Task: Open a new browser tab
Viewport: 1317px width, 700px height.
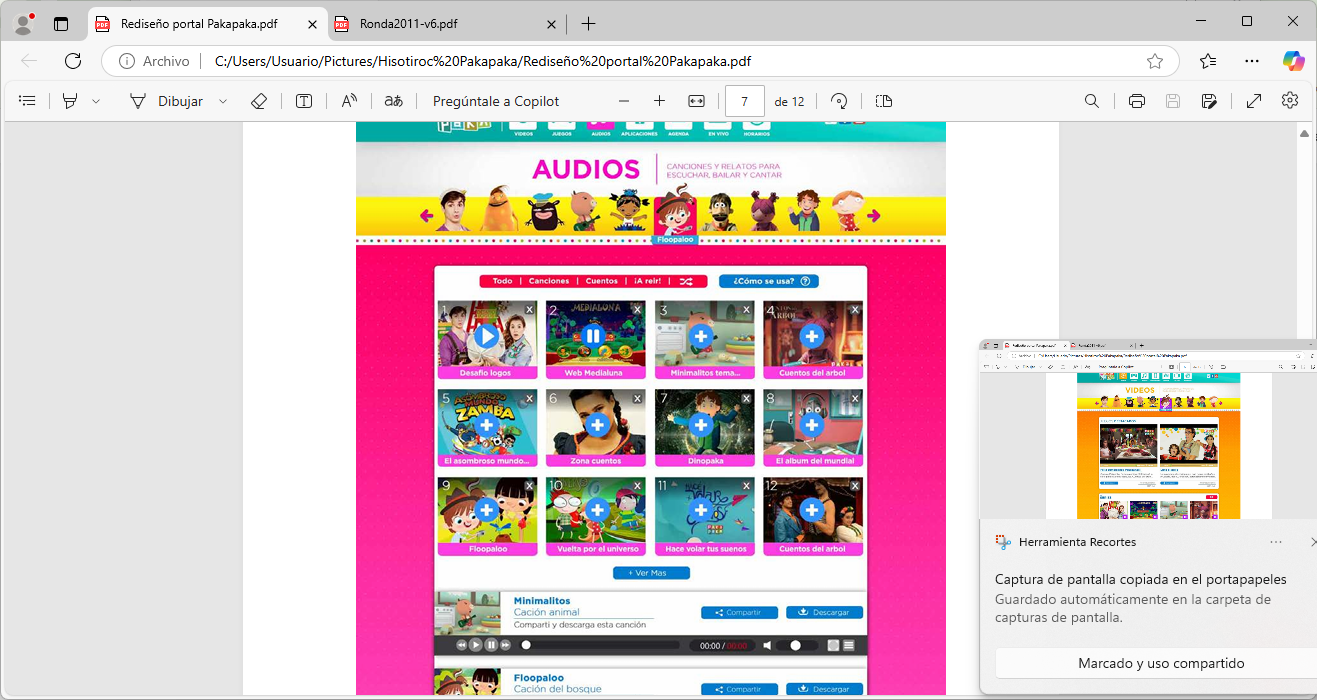Action: click(589, 24)
